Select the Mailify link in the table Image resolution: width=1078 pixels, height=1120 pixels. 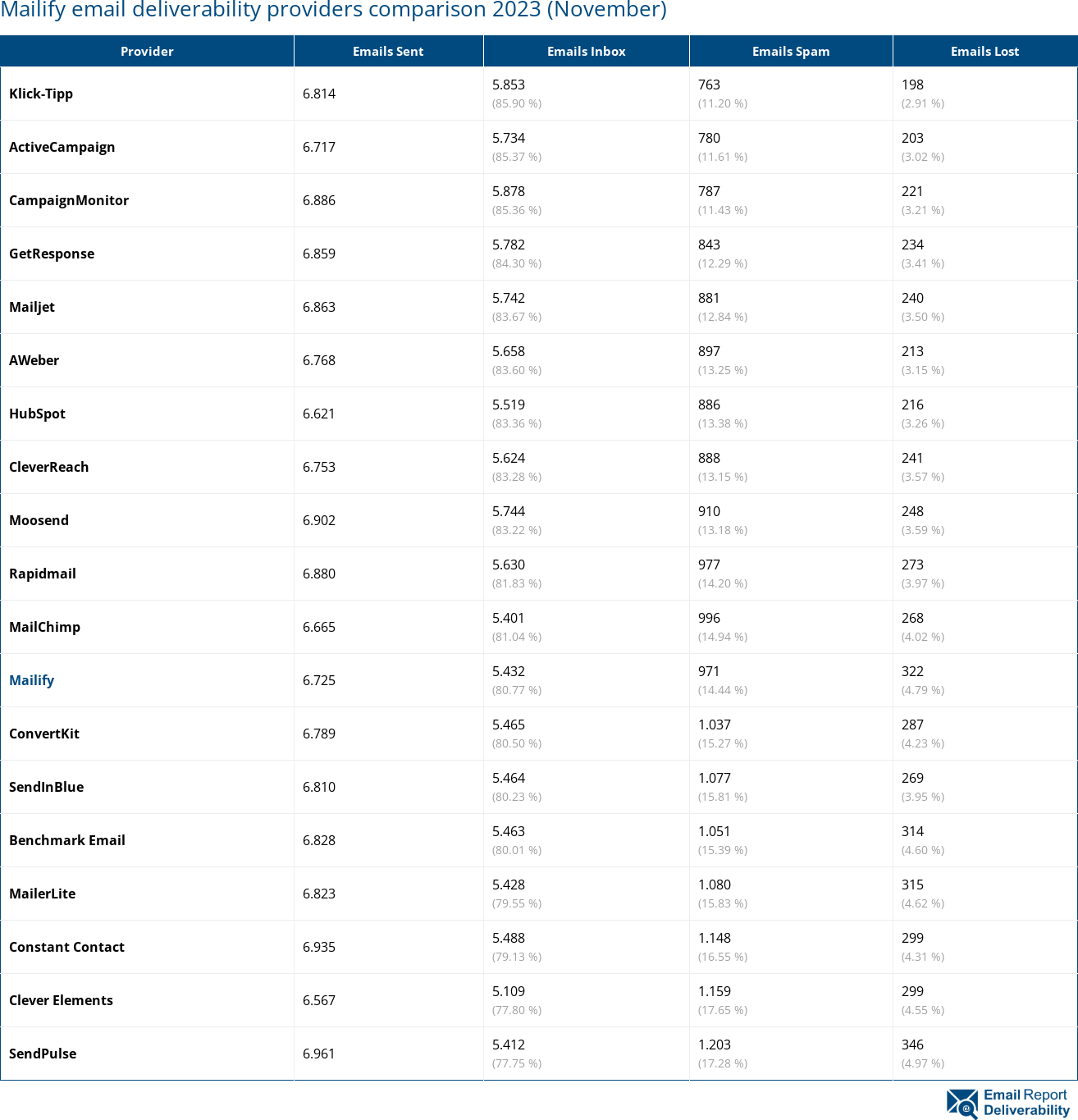coord(31,680)
